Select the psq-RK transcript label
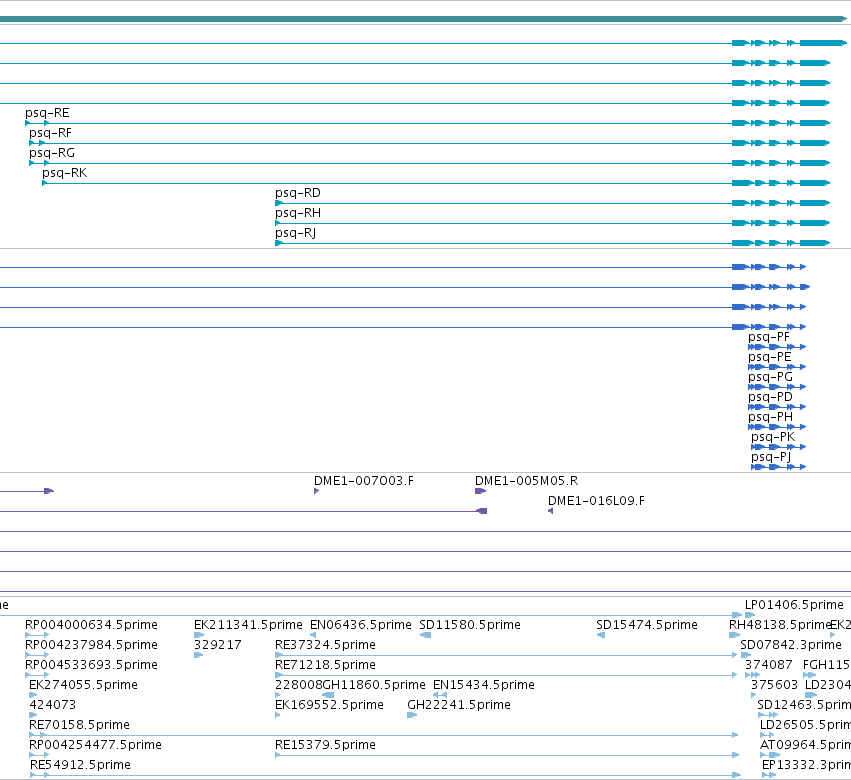The image size is (851, 780). pos(65,173)
